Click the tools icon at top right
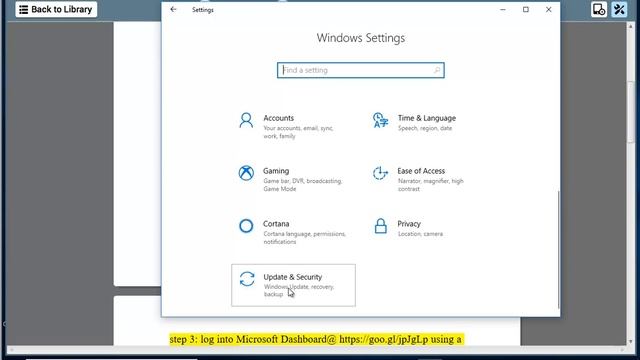 click(x=619, y=9)
